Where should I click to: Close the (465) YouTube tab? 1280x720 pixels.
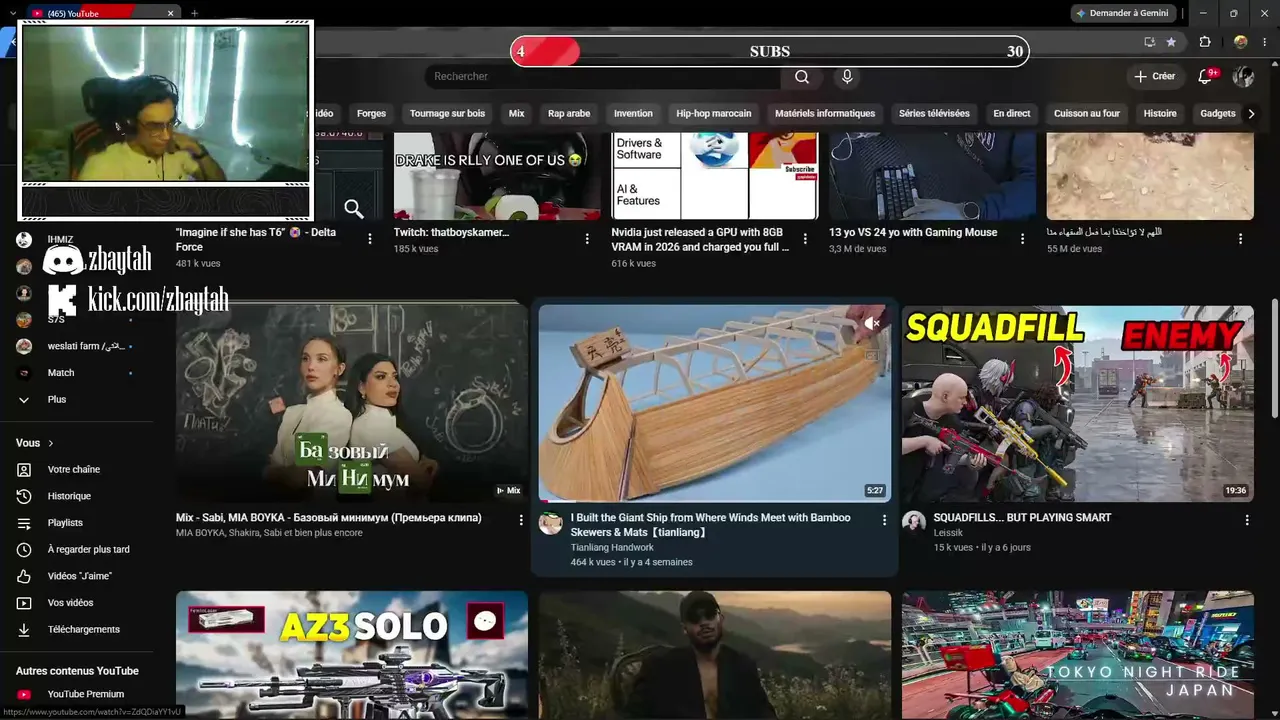coord(171,13)
